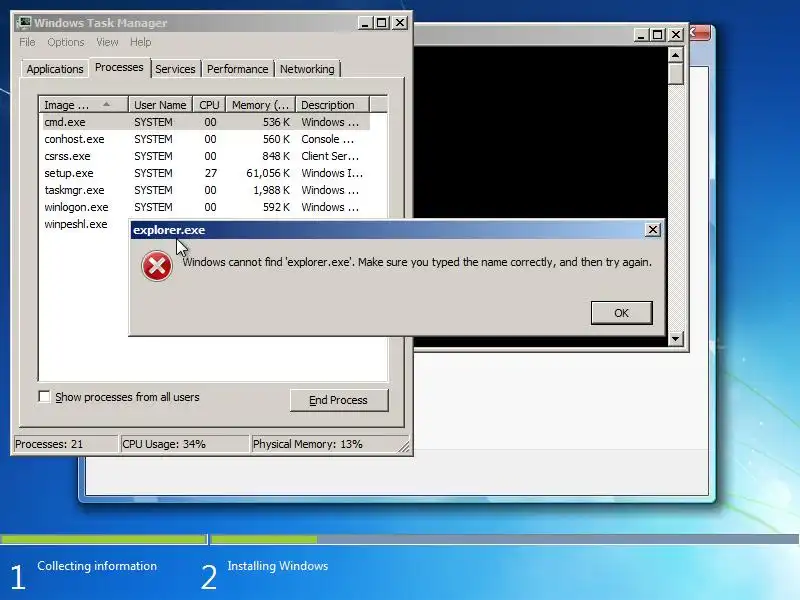The height and width of the screenshot is (600, 800).
Task: Maximize the command prompt window
Action: (x=658, y=34)
